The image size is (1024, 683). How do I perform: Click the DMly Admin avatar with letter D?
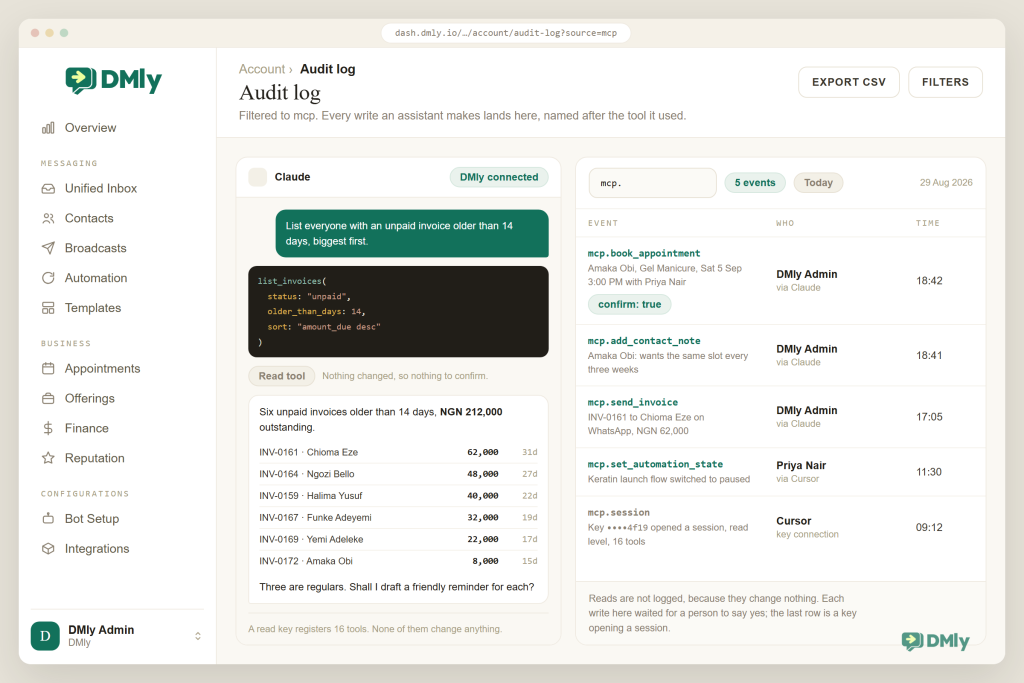tap(45, 636)
